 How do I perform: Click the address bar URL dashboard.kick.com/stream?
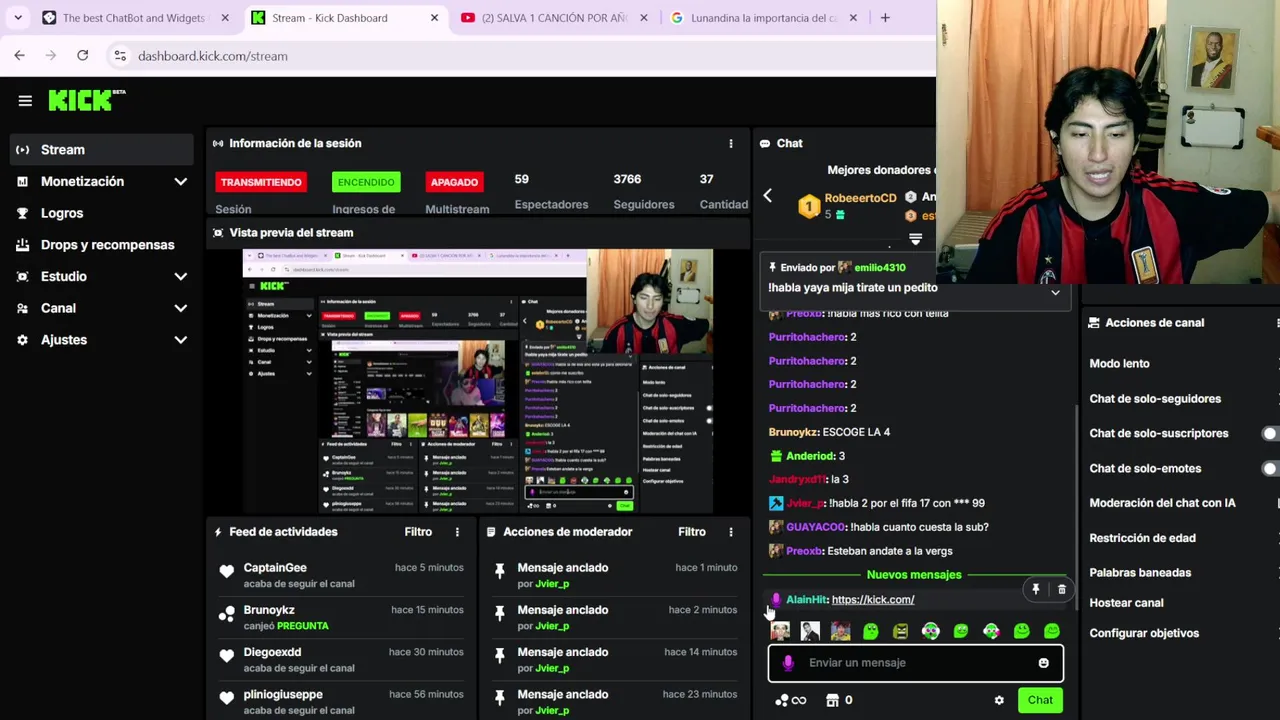tap(213, 56)
